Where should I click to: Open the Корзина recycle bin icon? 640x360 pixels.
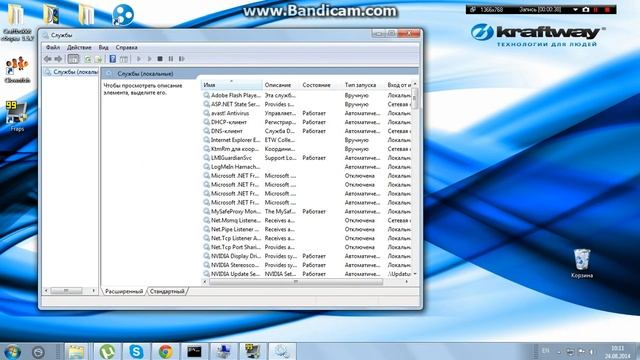tap(582, 263)
